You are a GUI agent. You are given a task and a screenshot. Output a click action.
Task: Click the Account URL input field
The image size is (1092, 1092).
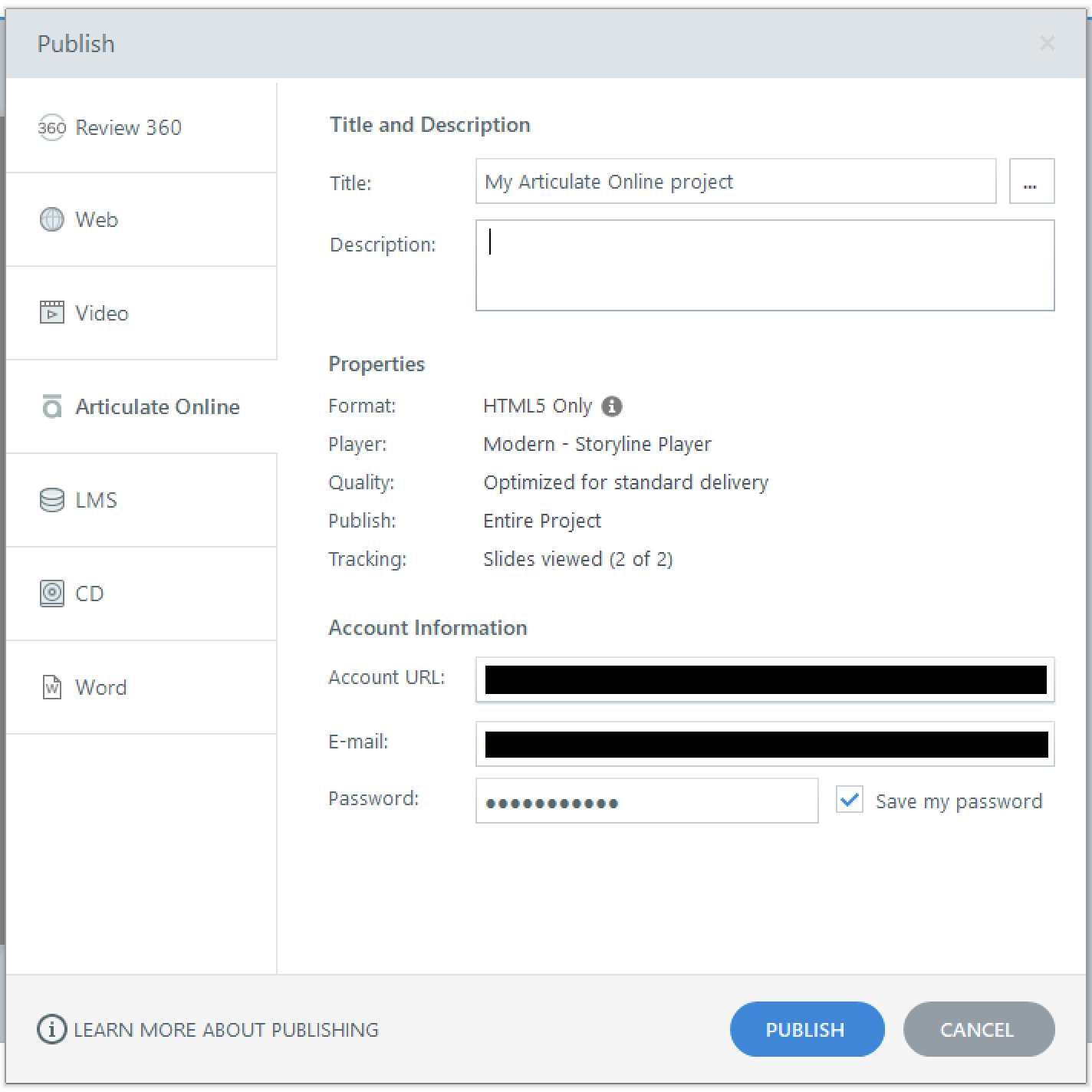click(x=765, y=679)
